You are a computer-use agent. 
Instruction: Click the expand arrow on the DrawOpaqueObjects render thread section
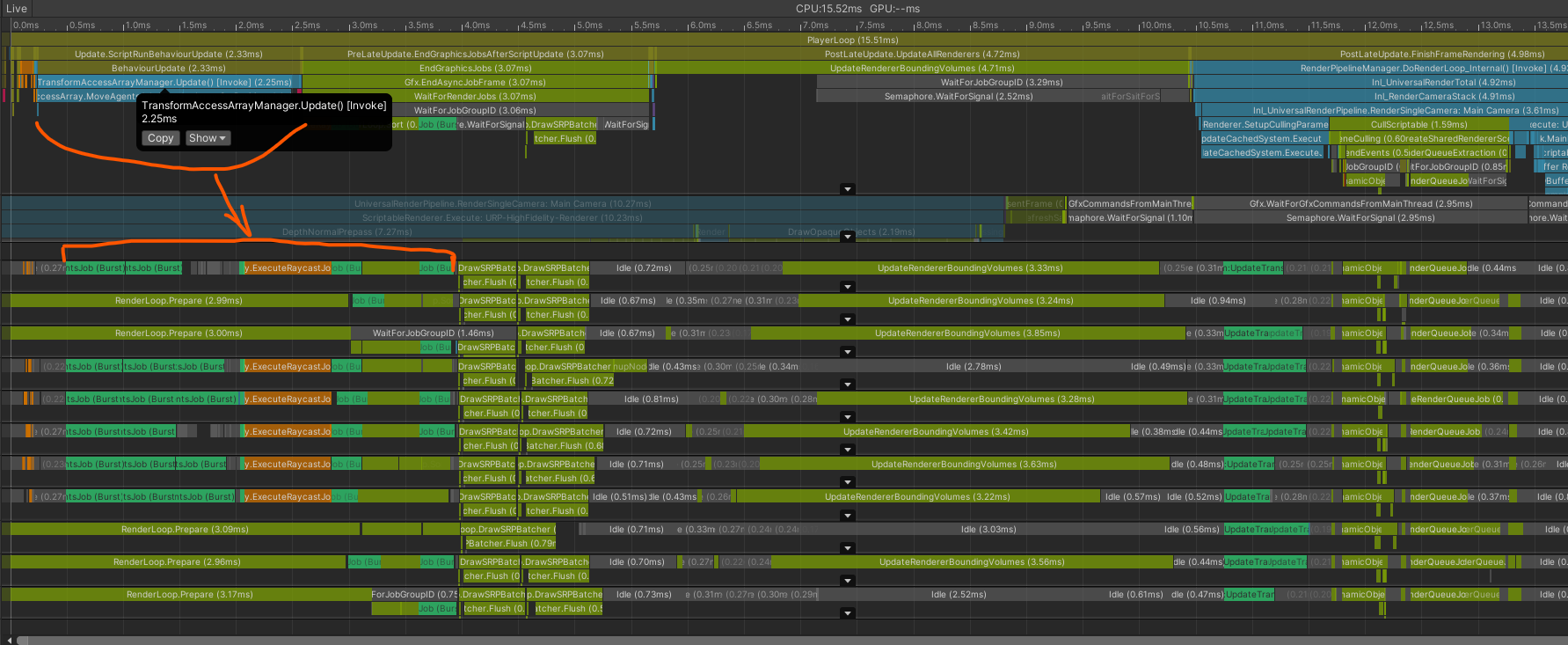847,236
